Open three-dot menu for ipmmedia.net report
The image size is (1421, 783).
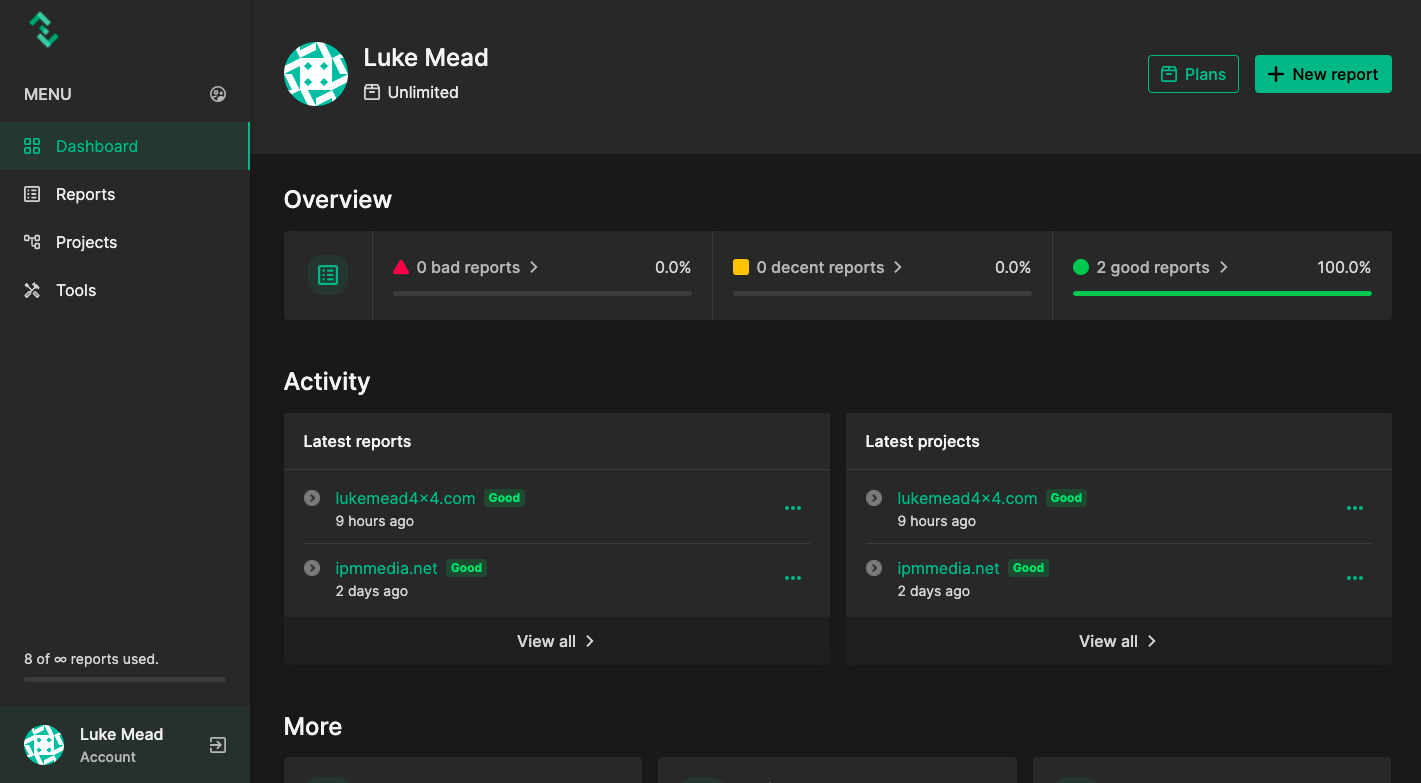pyautogui.click(x=793, y=578)
